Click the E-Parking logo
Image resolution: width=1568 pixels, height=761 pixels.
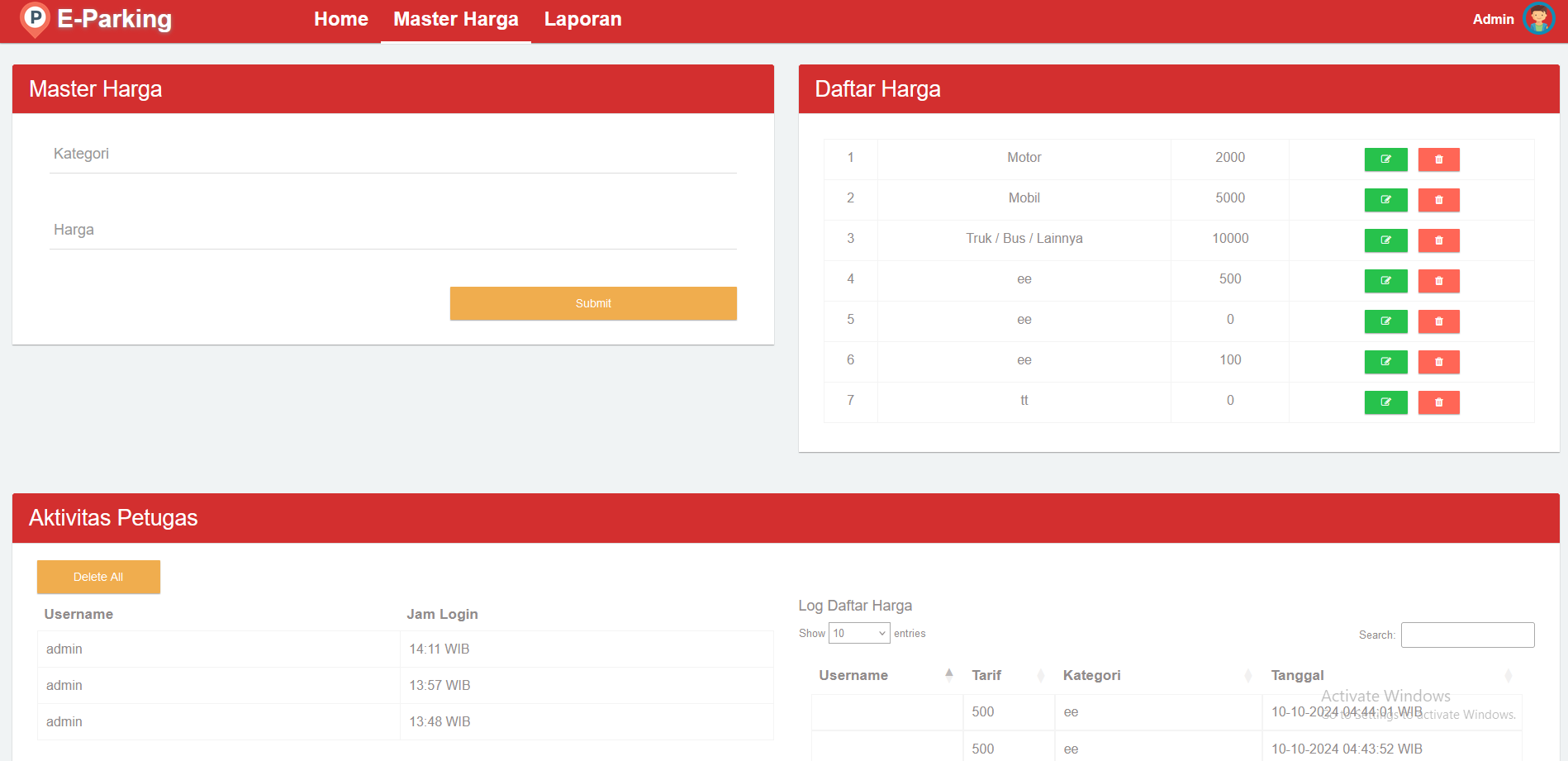click(x=96, y=19)
